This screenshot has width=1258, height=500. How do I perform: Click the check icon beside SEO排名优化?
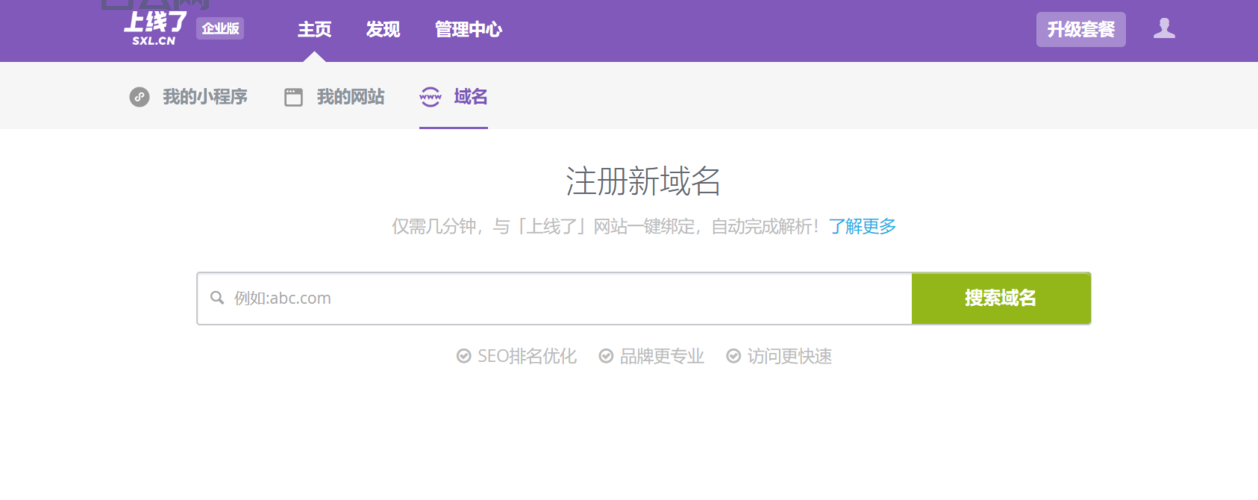point(464,356)
